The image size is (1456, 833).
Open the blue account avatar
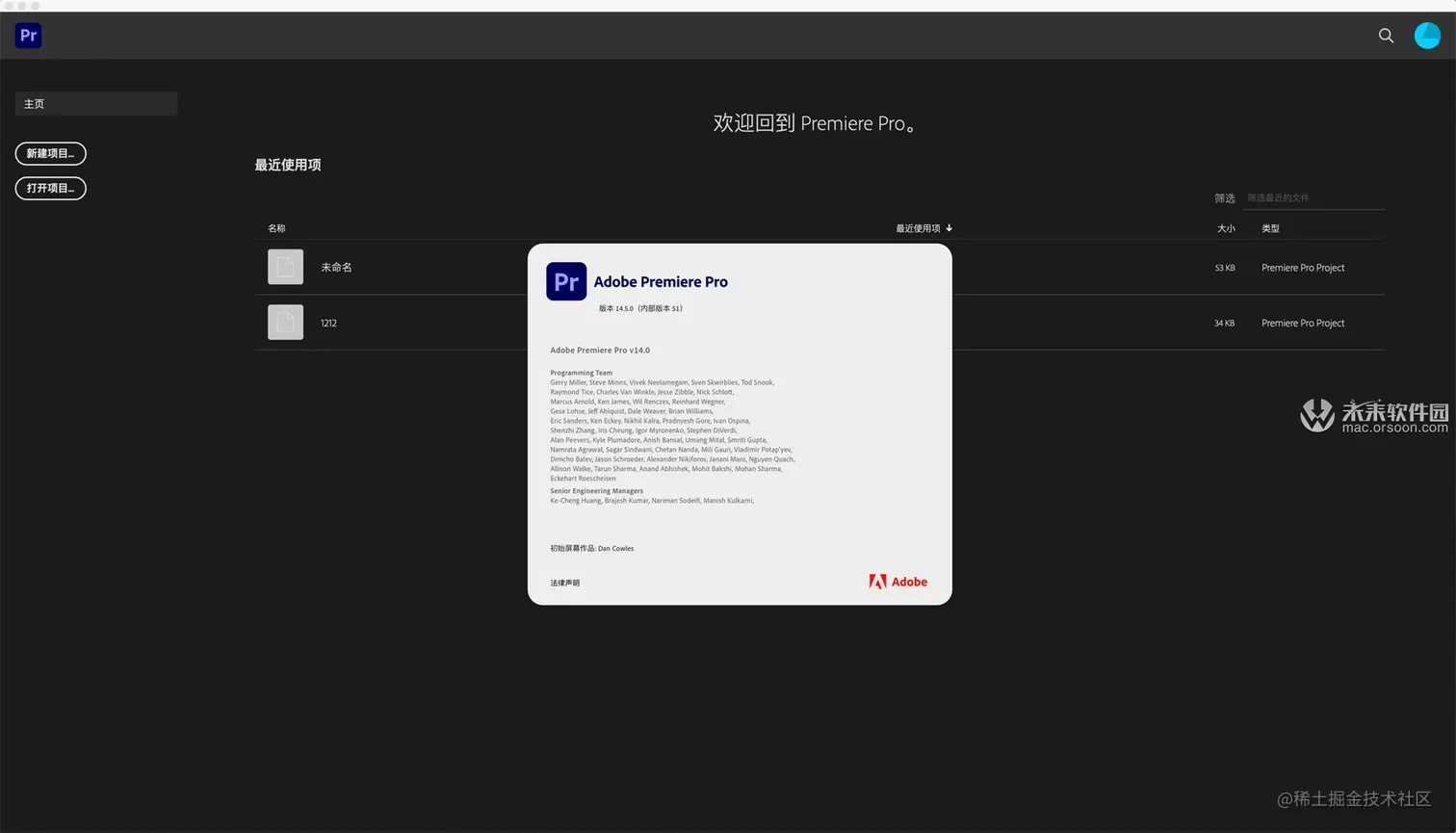(x=1427, y=36)
